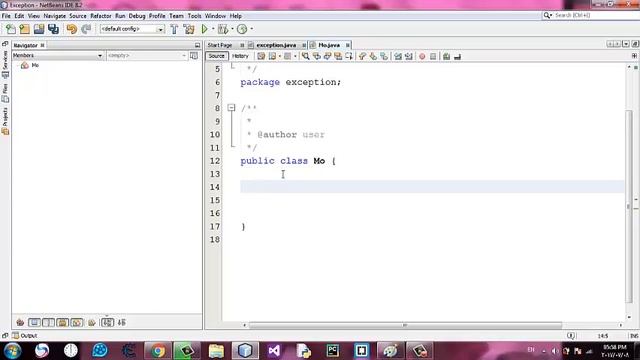
Task: Click the Uncomment icon in editor toolbar
Action: (x=457, y=56)
